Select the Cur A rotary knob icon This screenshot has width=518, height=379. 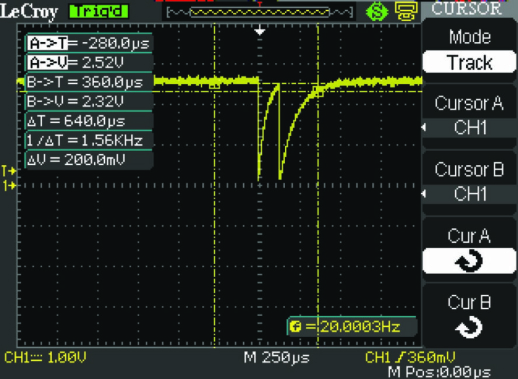pos(469,261)
